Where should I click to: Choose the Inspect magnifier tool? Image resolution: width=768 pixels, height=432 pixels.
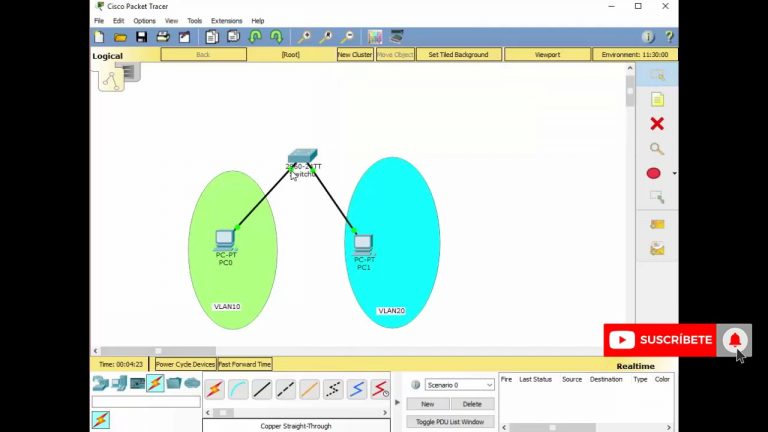(657, 148)
